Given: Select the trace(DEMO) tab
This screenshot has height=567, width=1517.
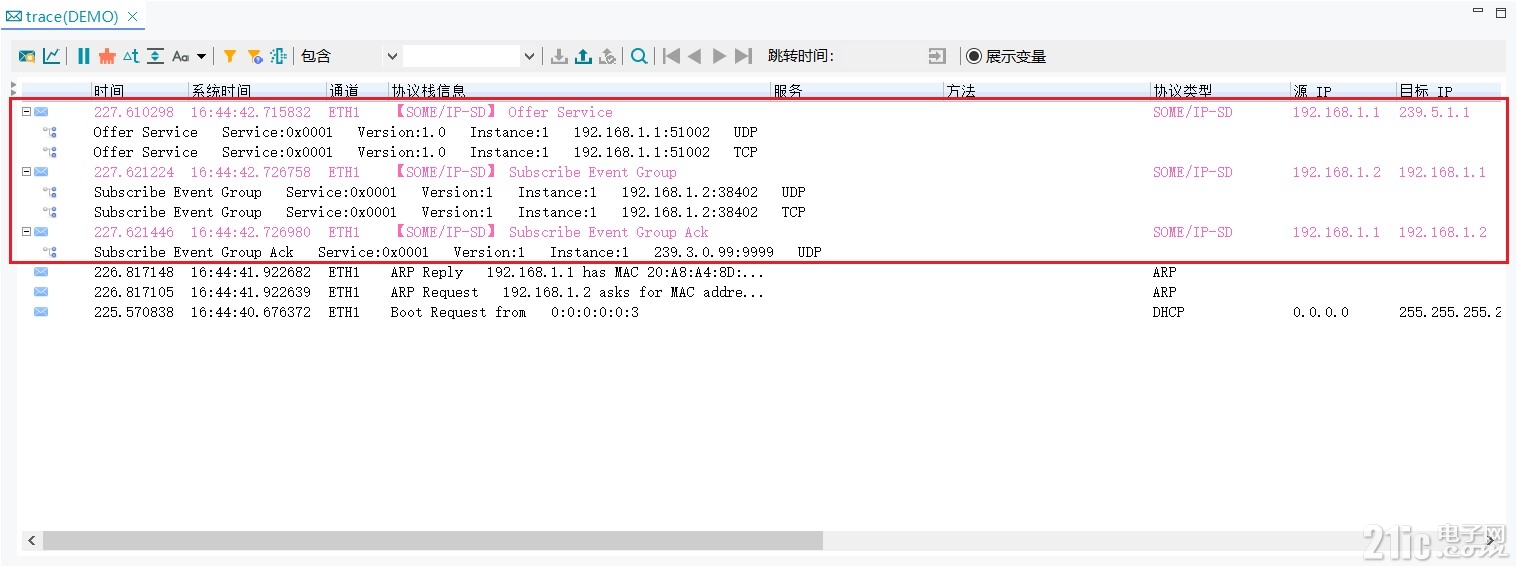Looking at the screenshot, I should click(70, 17).
